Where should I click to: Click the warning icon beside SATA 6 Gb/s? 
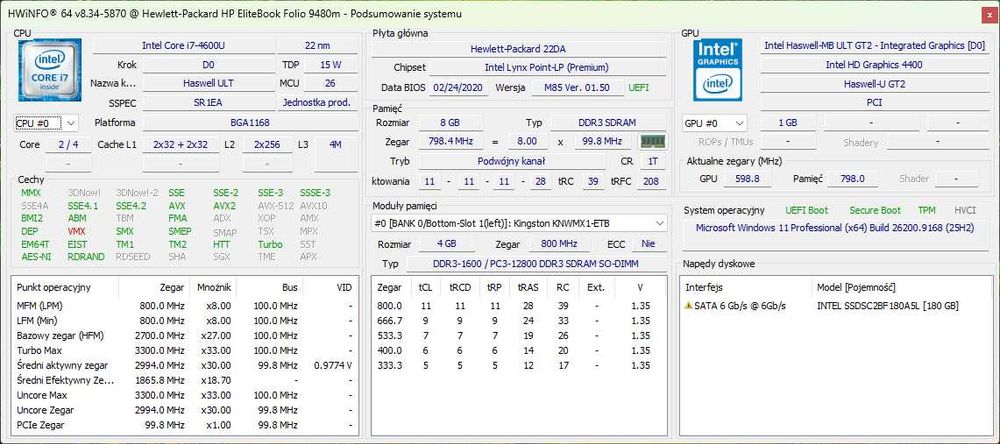pos(689,306)
